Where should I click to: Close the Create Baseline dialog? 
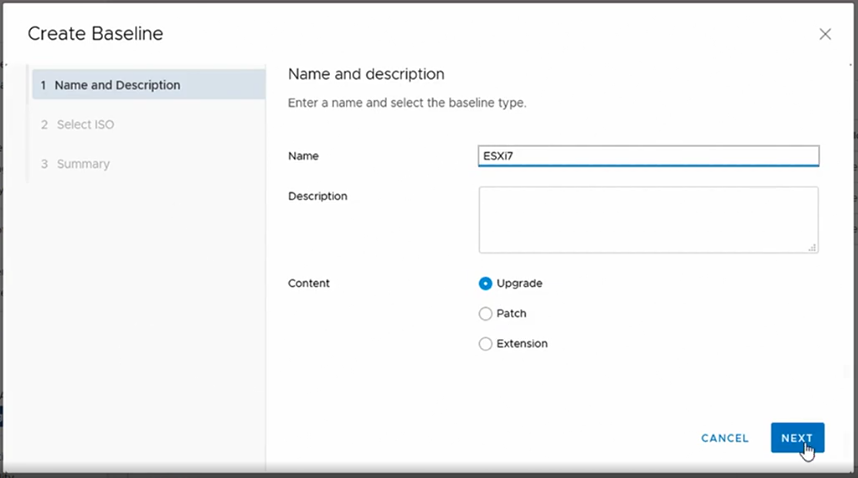825,34
